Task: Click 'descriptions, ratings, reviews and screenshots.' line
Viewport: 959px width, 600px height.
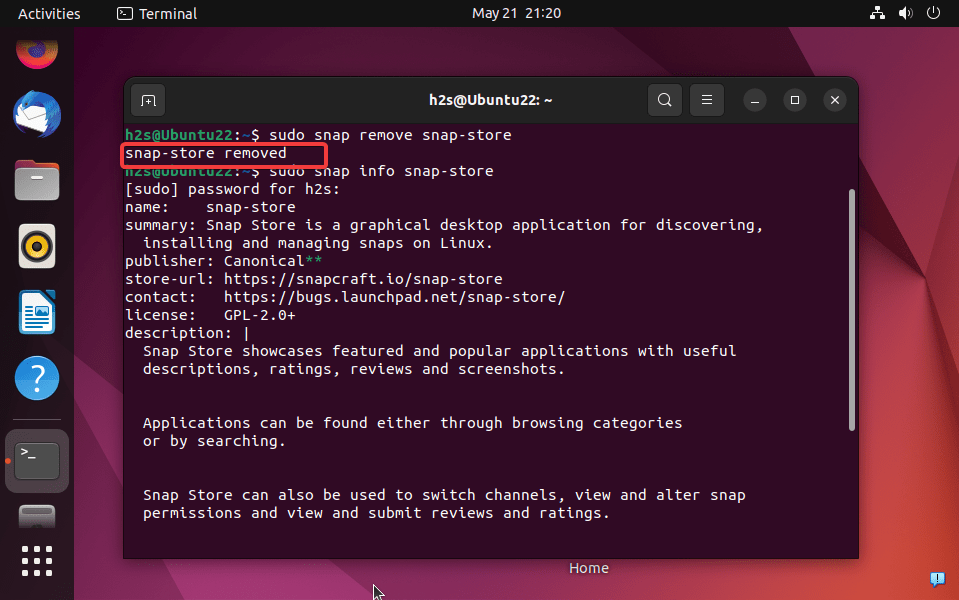Action: tap(354, 369)
